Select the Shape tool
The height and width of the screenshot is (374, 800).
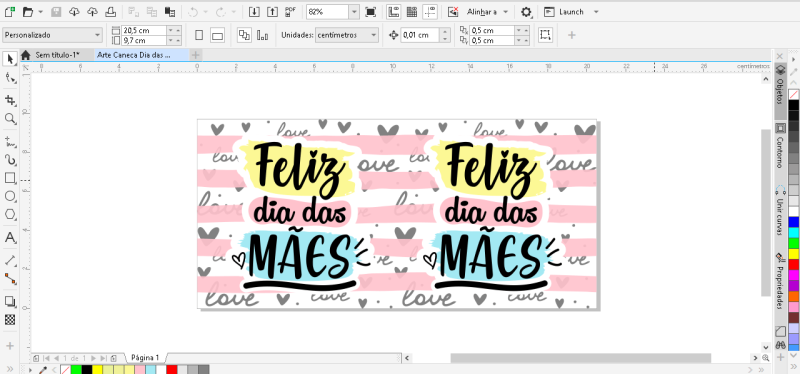click(10, 78)
